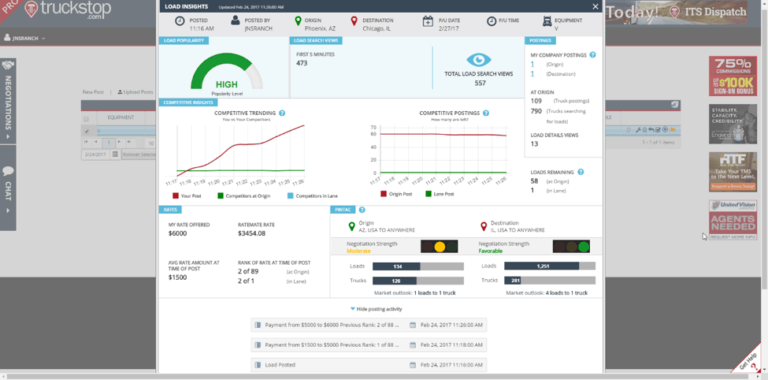This screenshot has height=380, width=768.
Task: Open the JNSRANCH account dropdown
Action: tap(24, 38)
